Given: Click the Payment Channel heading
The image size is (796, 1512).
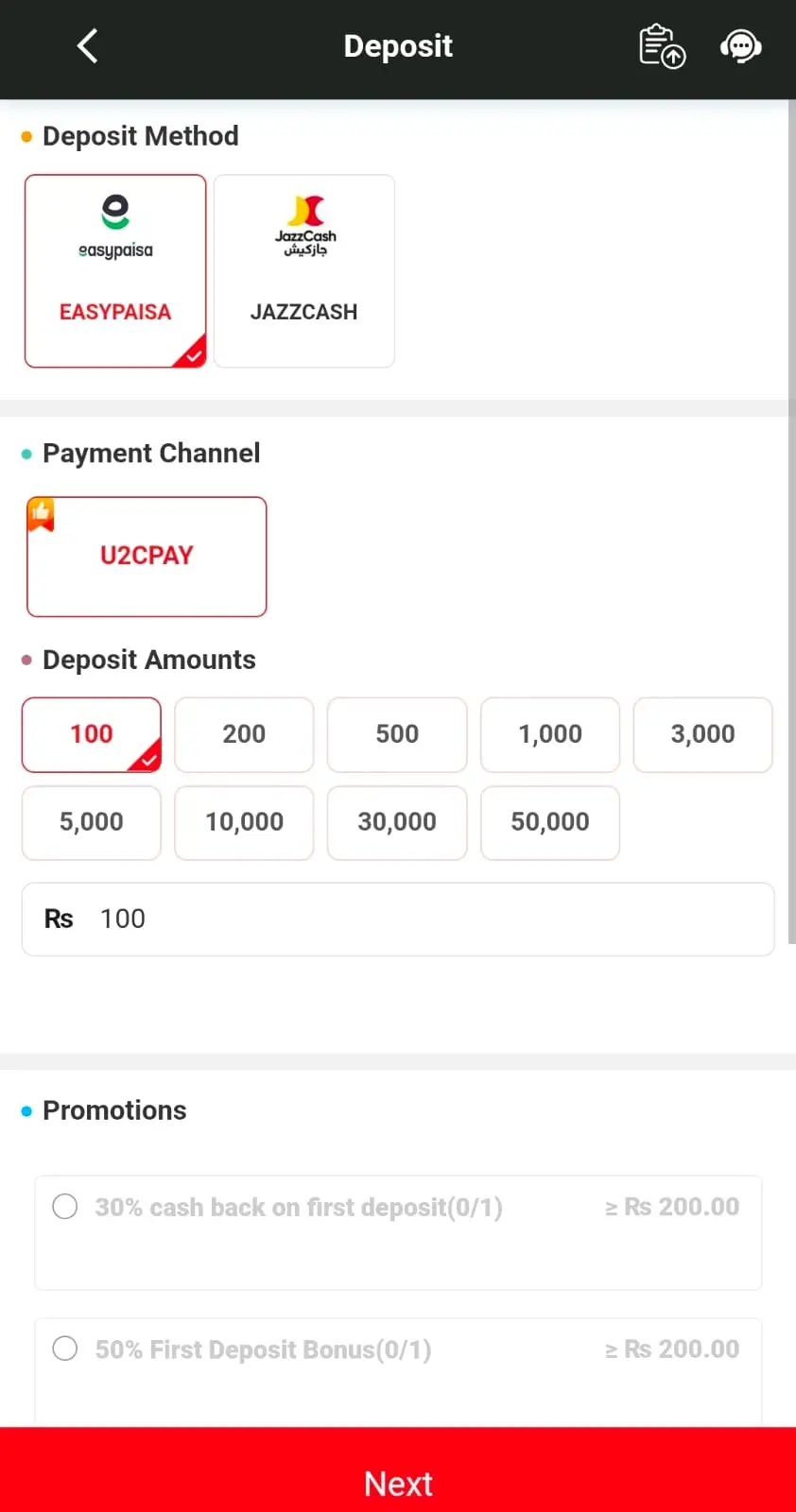Looking at the screenshot, I should (151, 454).
